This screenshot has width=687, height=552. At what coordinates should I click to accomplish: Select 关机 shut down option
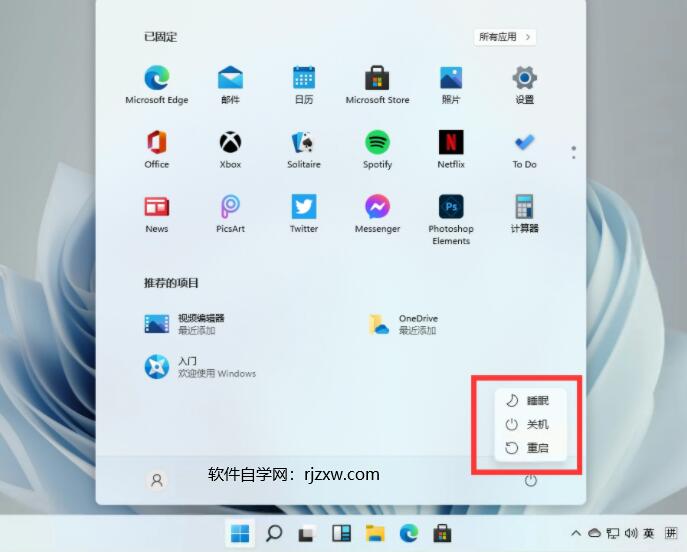point(530,424)
